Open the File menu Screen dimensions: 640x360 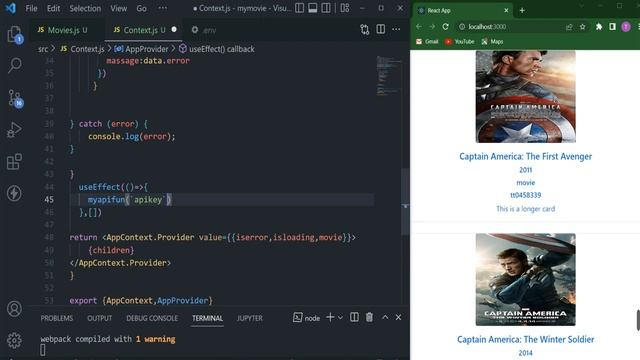[31, 8]
